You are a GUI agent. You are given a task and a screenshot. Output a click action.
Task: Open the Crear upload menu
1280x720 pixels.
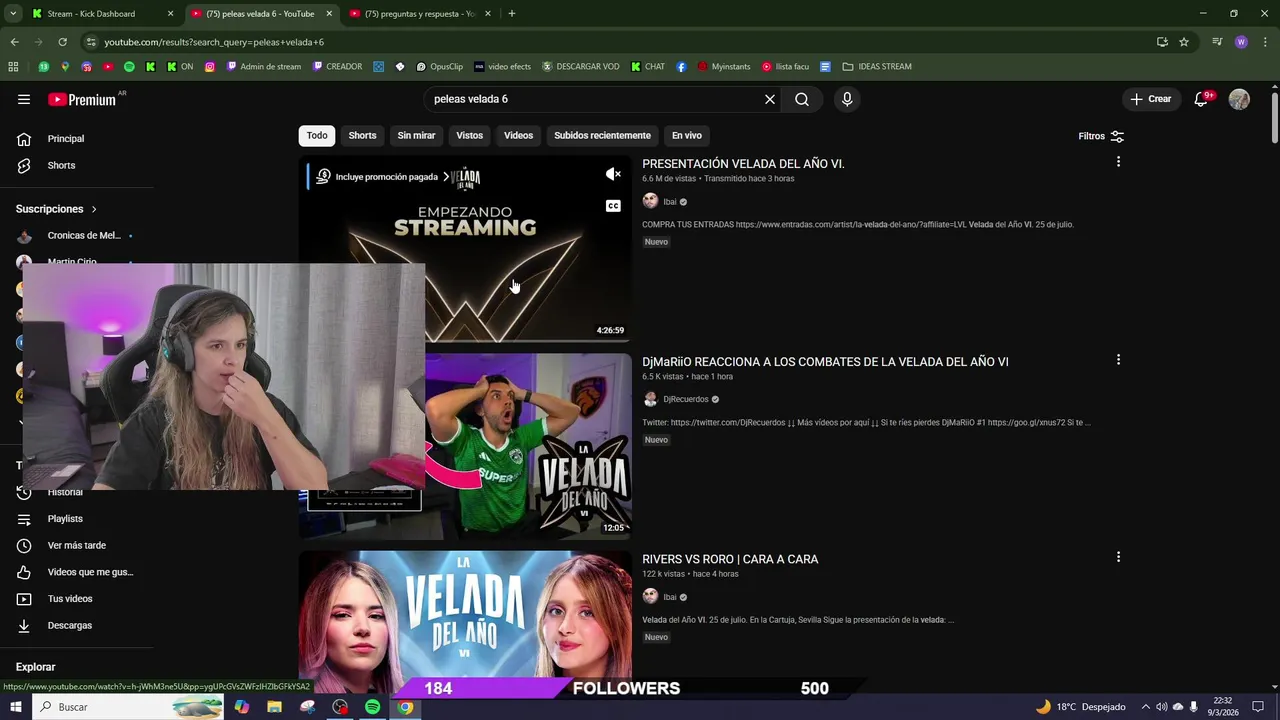[1151, 99]
